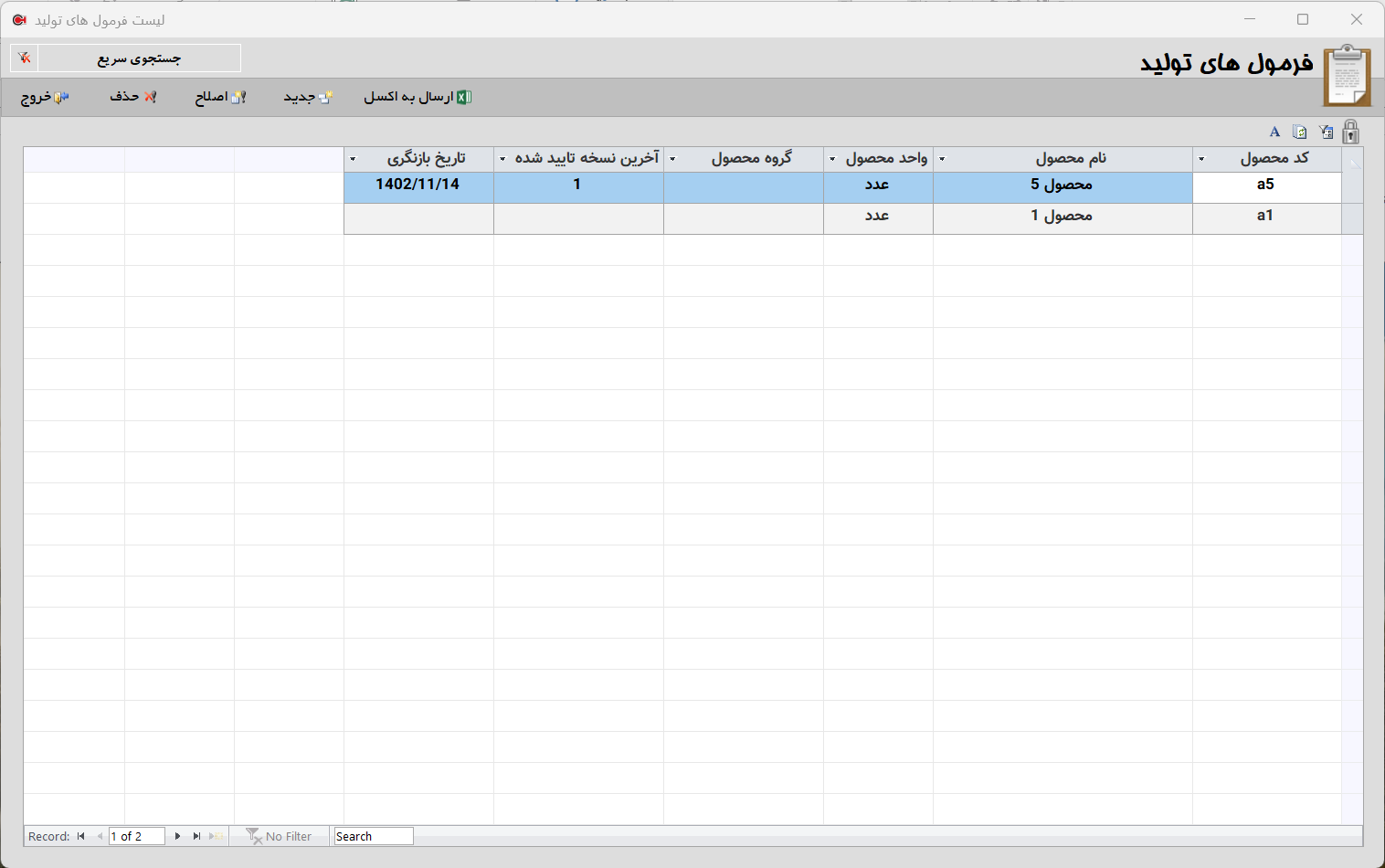The width and height of the screenshot is (1385, 868).
Task: Click the application logo in the title bar
Action: pos(20,19)
